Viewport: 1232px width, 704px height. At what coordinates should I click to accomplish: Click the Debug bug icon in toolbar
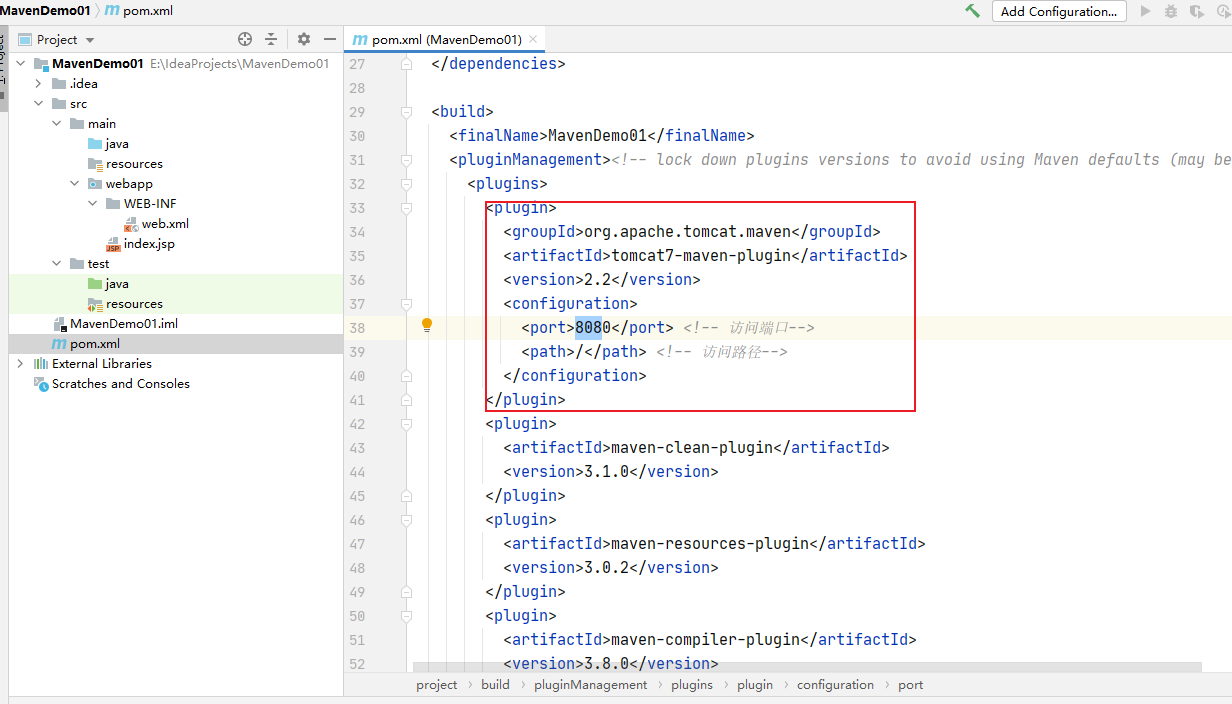click(x=1171, y=11)
